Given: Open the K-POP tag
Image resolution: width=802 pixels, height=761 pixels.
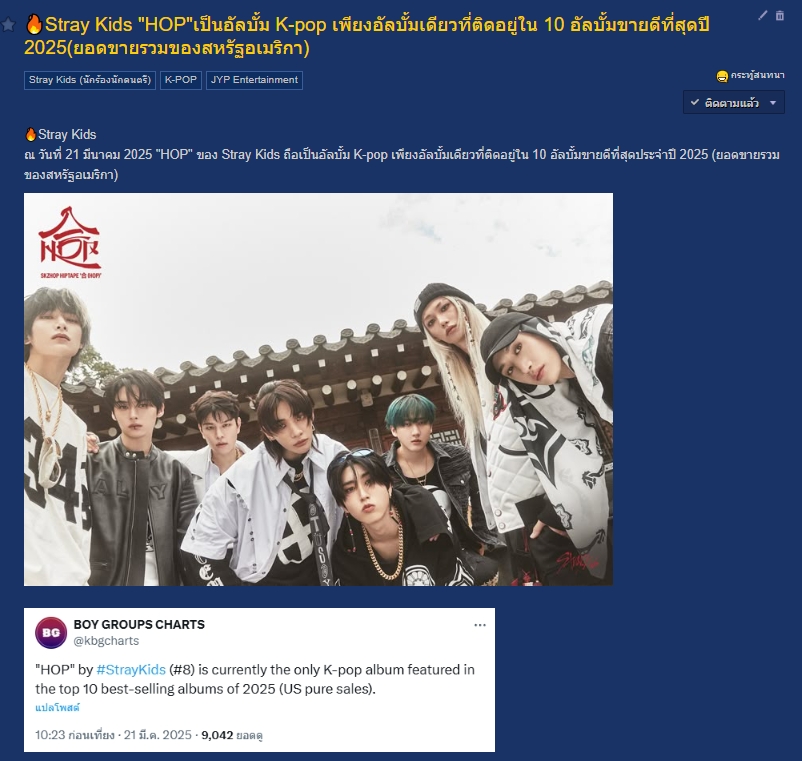Looking at the screenshot, I should (x=181, y=80).
